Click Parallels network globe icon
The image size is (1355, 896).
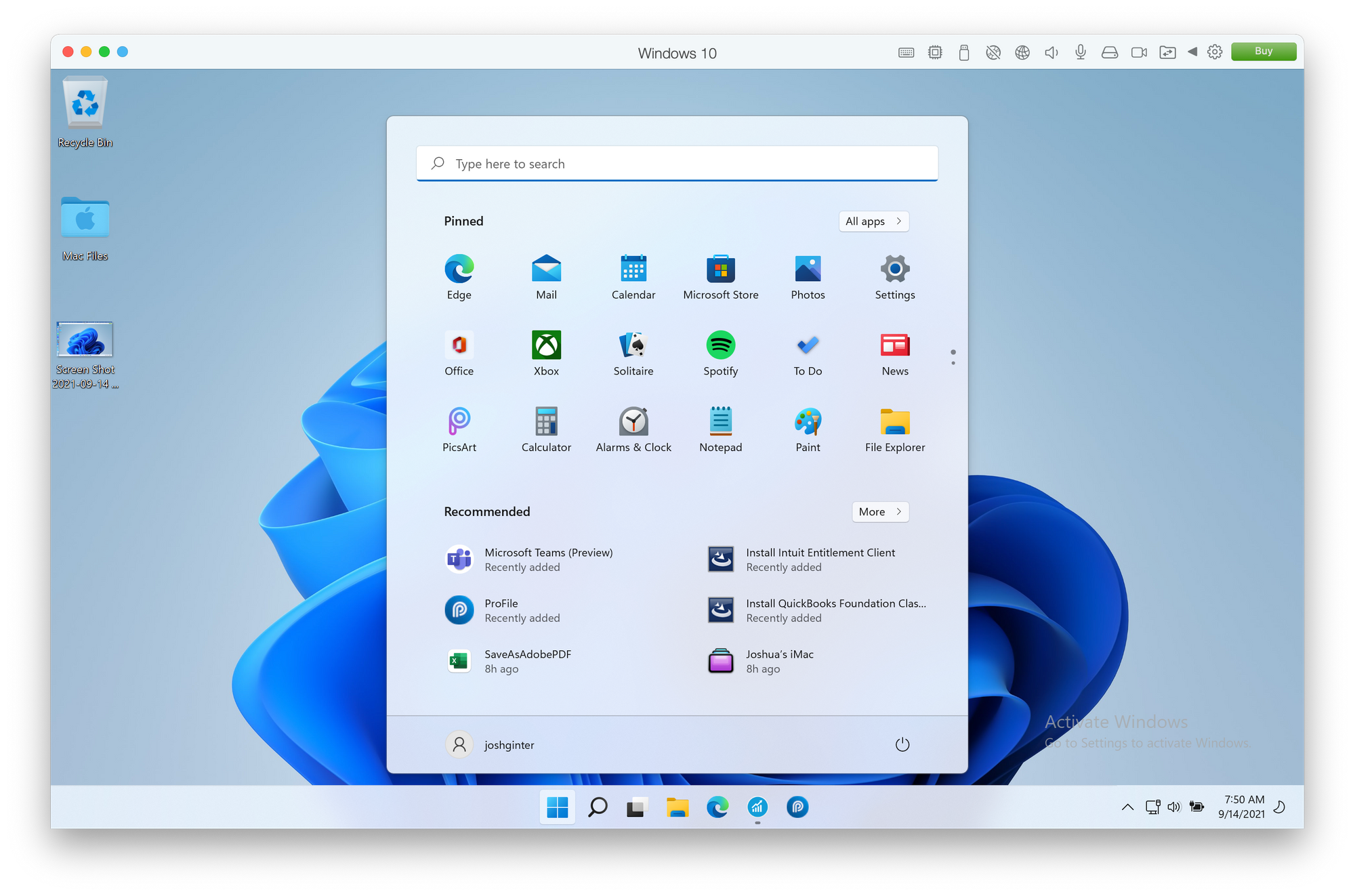pyautogui.click(x=1022, y=52)
